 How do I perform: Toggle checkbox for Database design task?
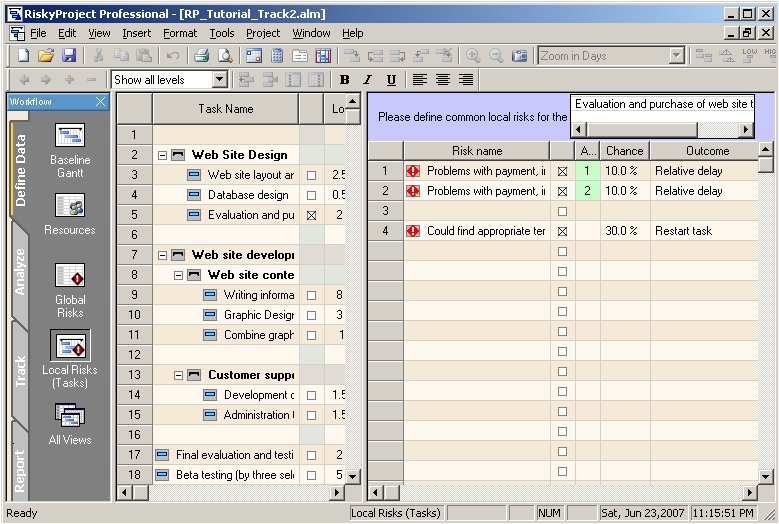tap(312, 195)
